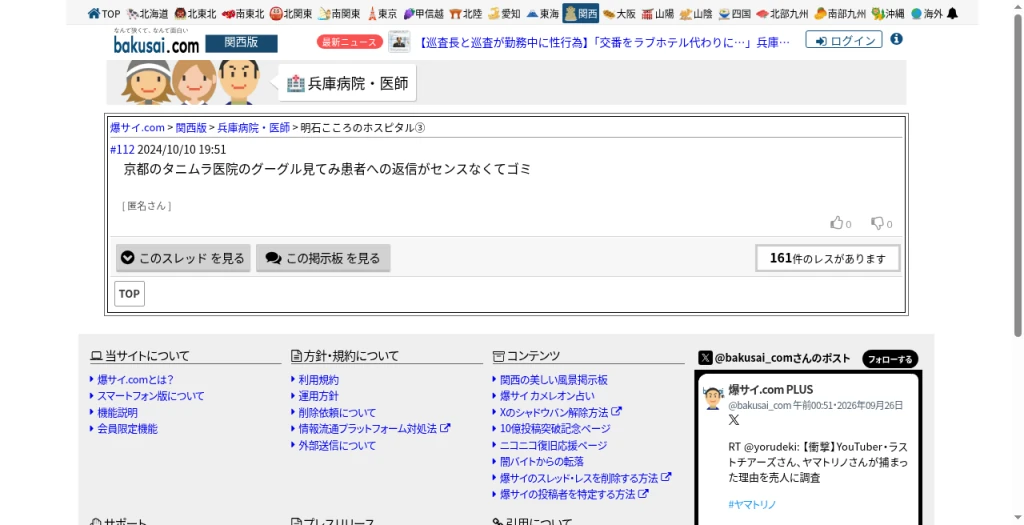The height and width of the screenshot is (525, 1024).
Task: Select the 南東北 region tab
Action: point(243,13)
